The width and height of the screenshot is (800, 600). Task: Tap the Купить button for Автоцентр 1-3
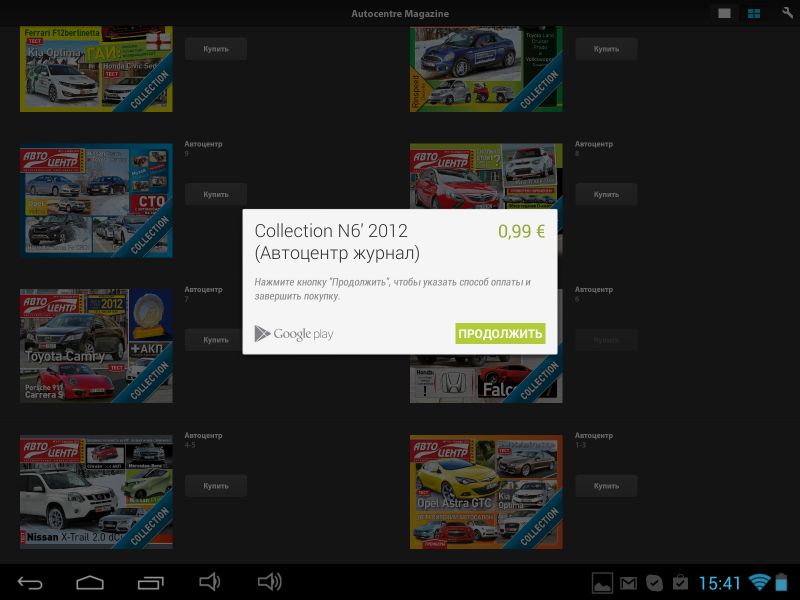pos(605,486)
